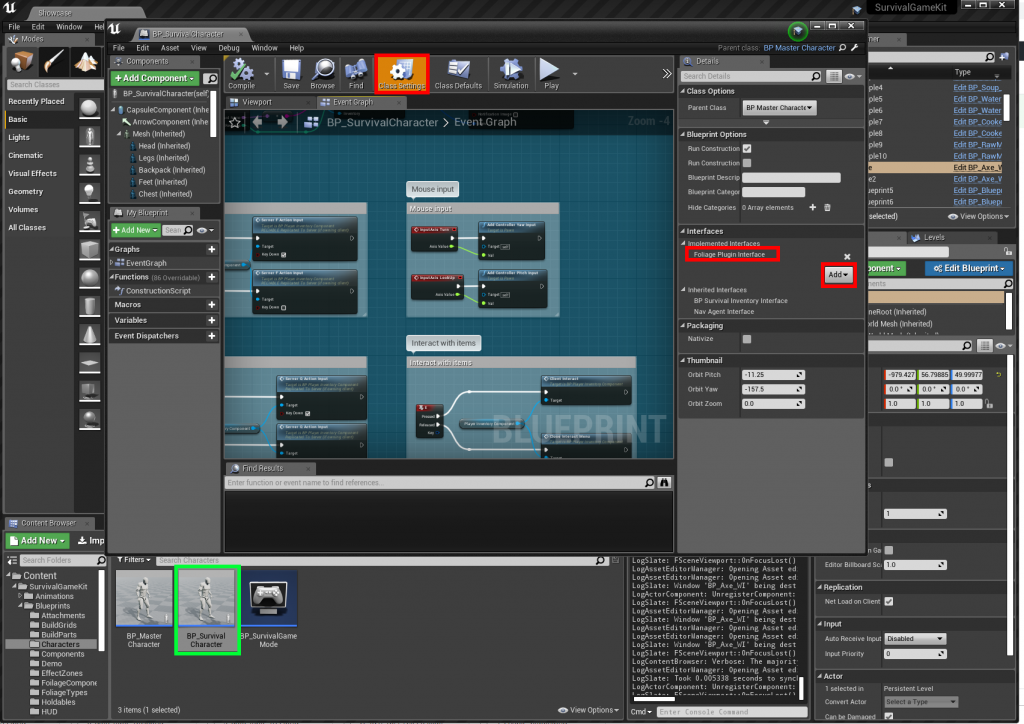Open Add New dropdown in My Blueprint

[135, 230]
